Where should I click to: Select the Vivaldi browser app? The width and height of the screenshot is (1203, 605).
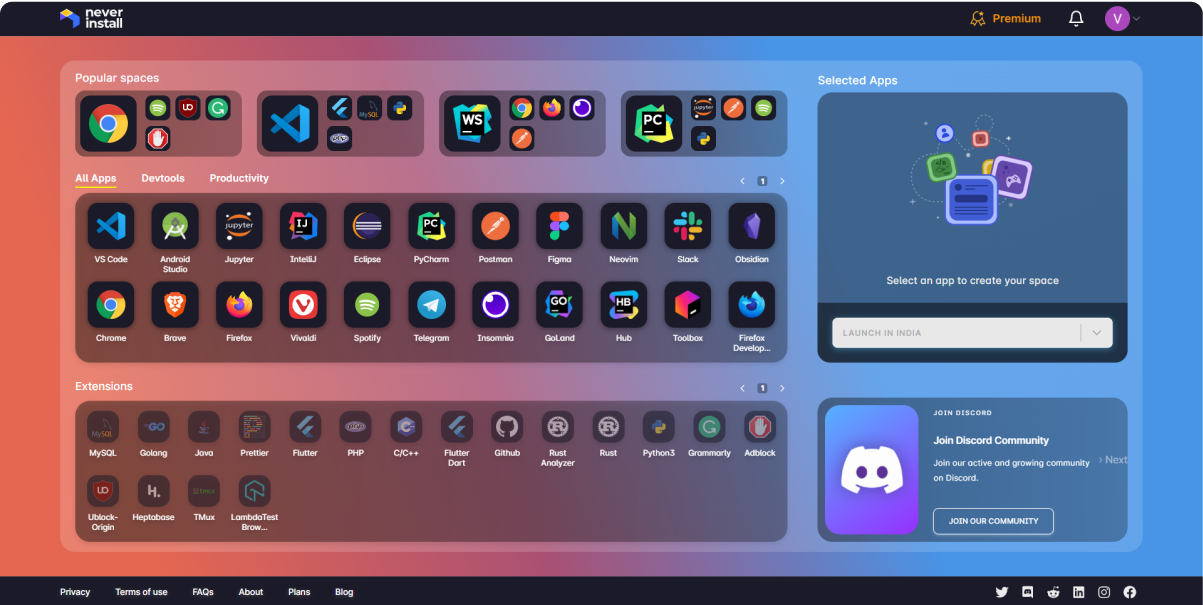pos(303,305)
